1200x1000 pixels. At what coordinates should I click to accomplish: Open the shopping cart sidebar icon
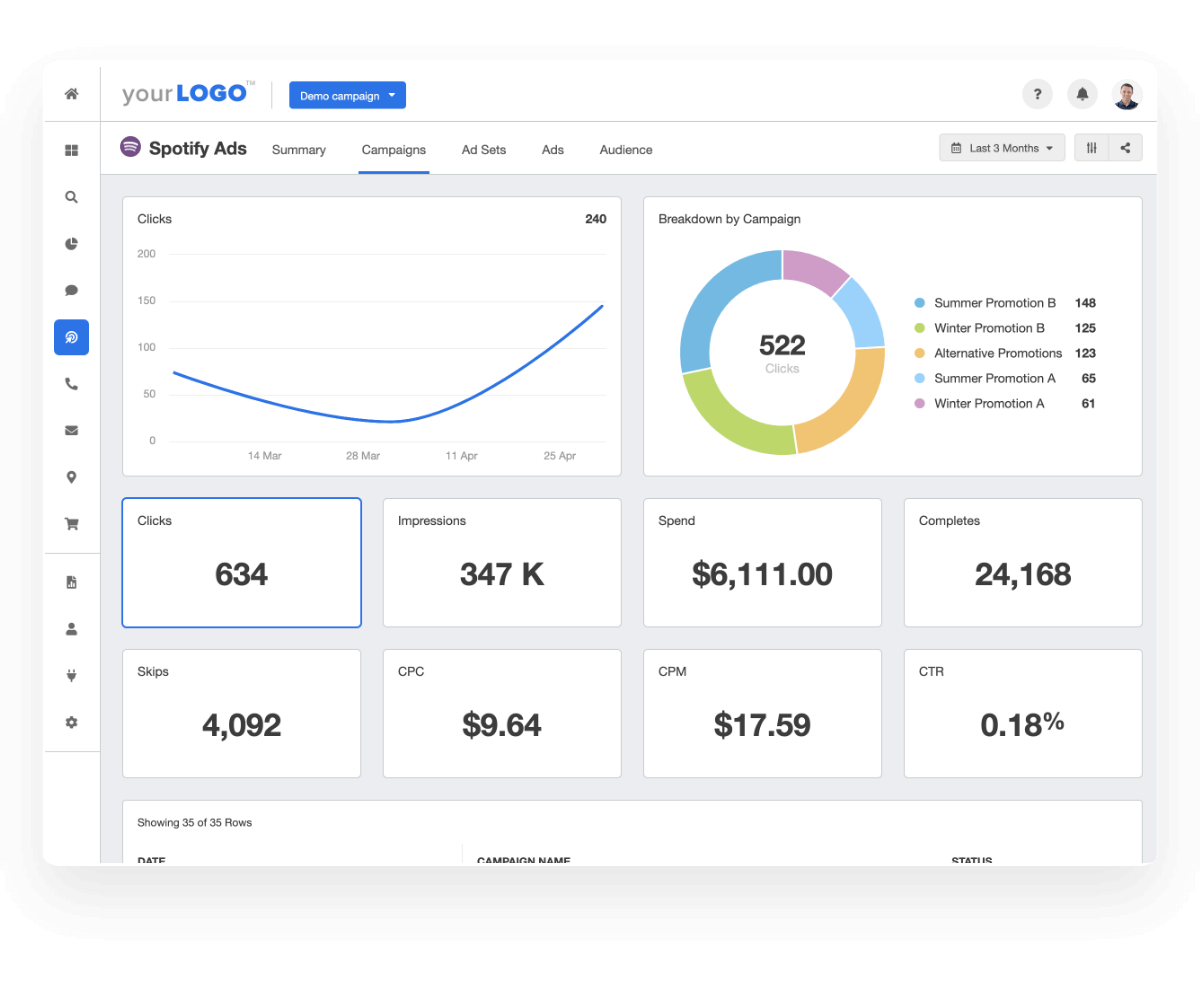(71, 523)
